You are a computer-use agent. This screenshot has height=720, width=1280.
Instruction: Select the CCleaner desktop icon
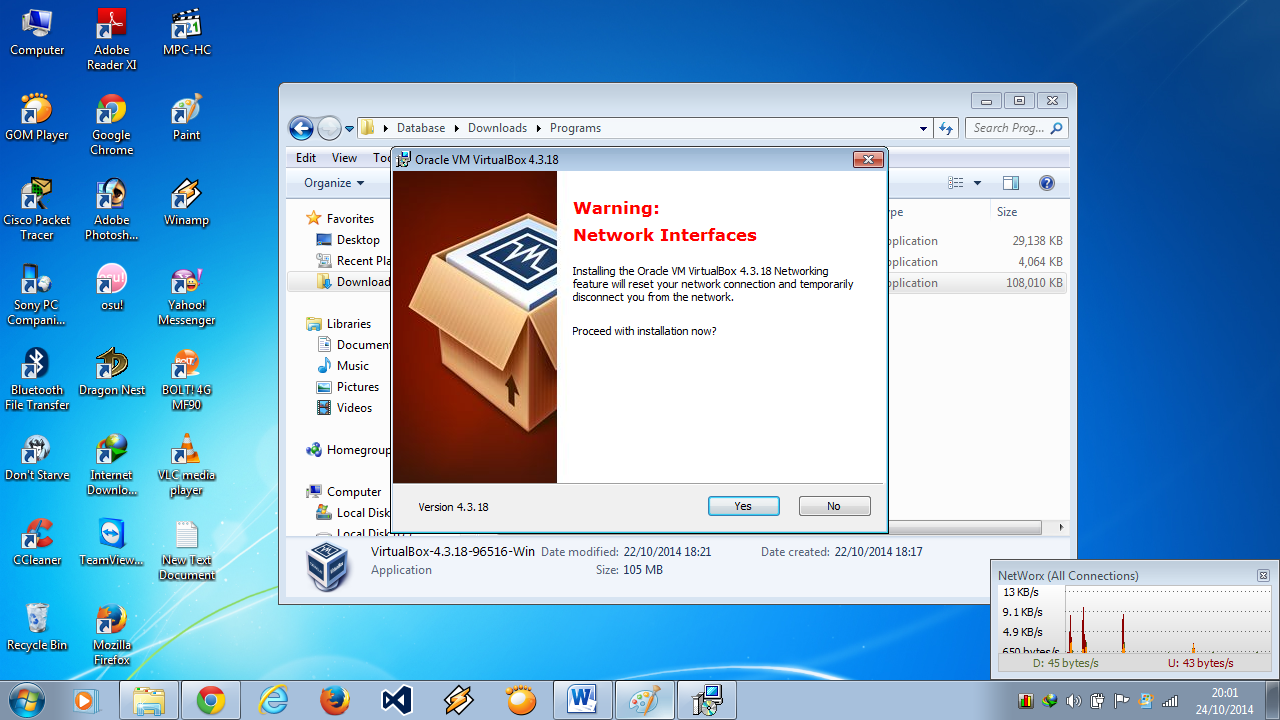point(37,542)
